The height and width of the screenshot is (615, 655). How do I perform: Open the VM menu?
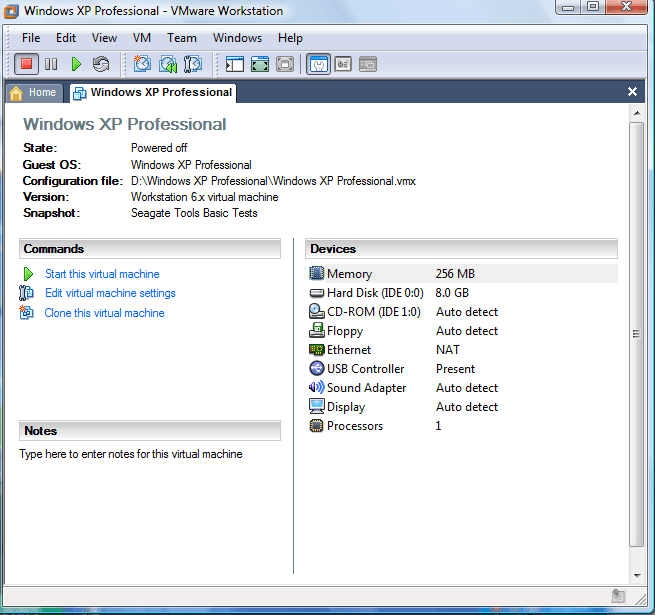coord(142,38)
